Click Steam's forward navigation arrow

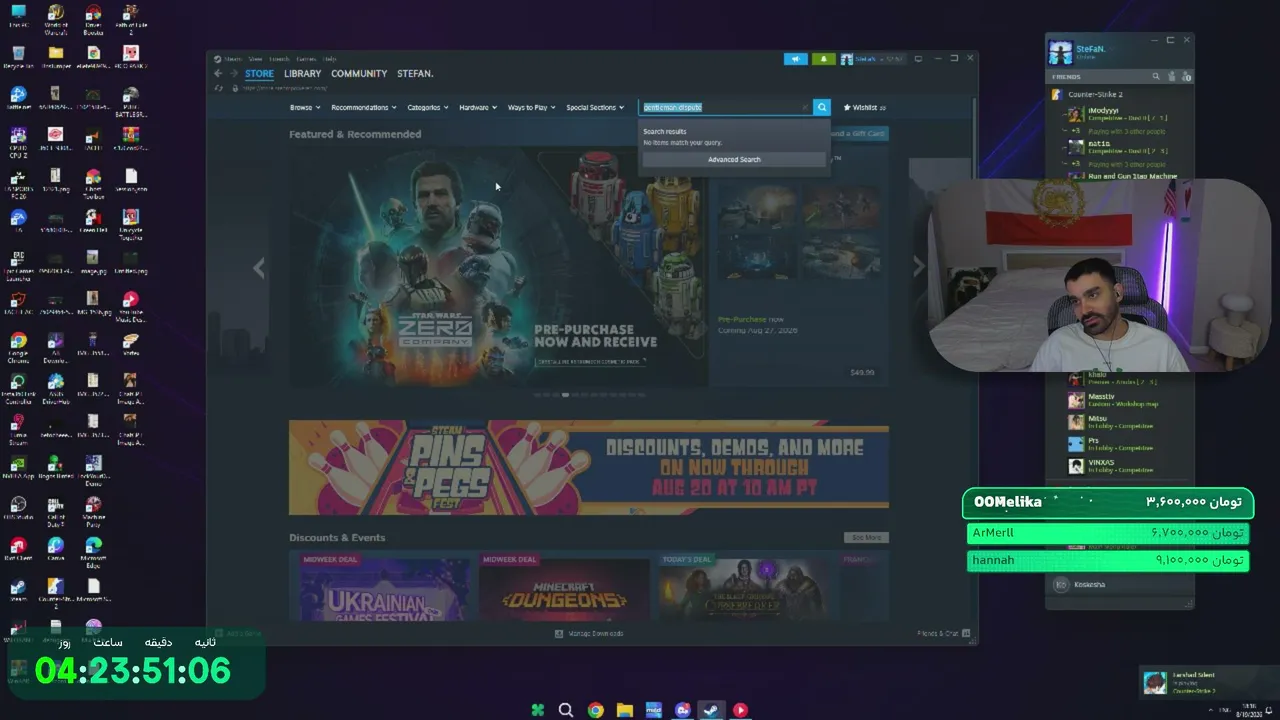pos(233,74)
